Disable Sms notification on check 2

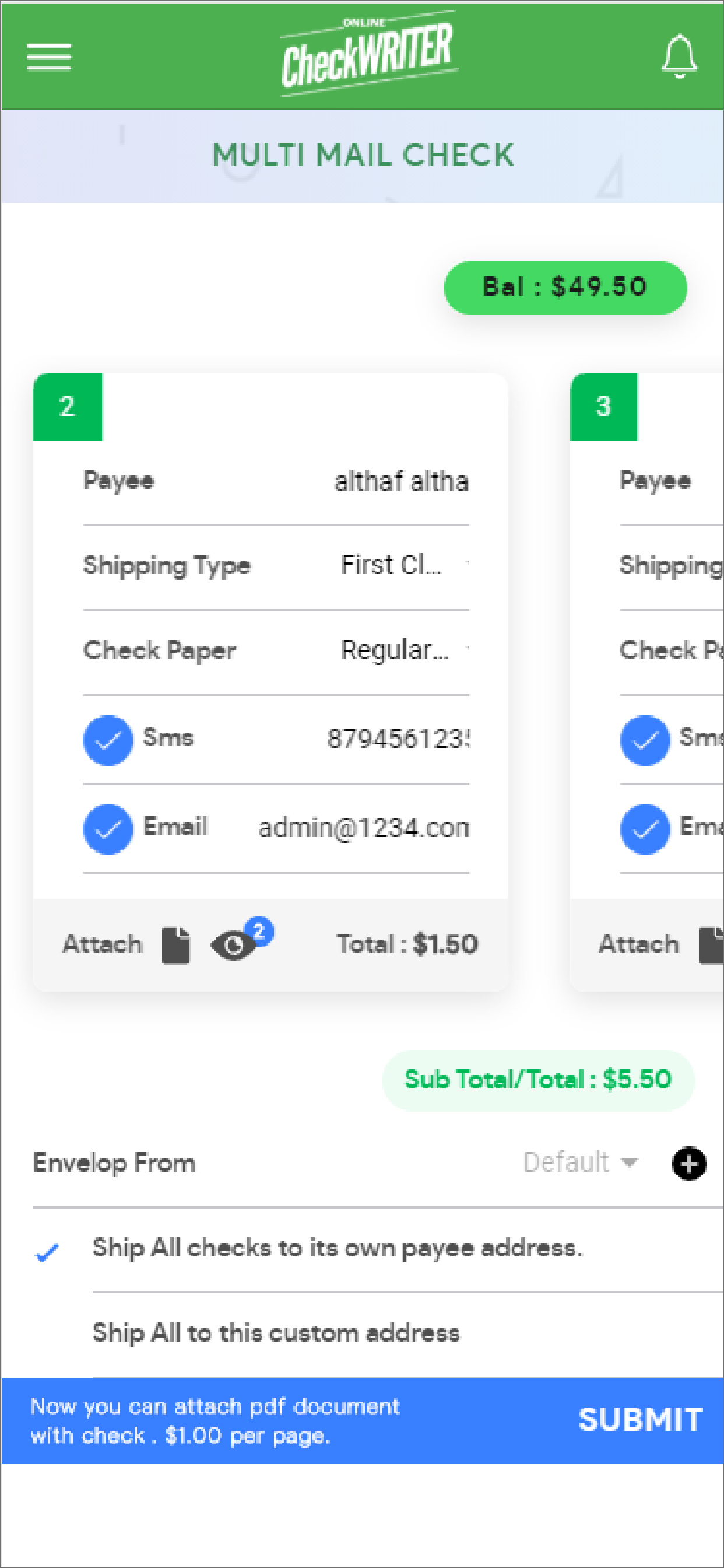[x=108, y=740]
